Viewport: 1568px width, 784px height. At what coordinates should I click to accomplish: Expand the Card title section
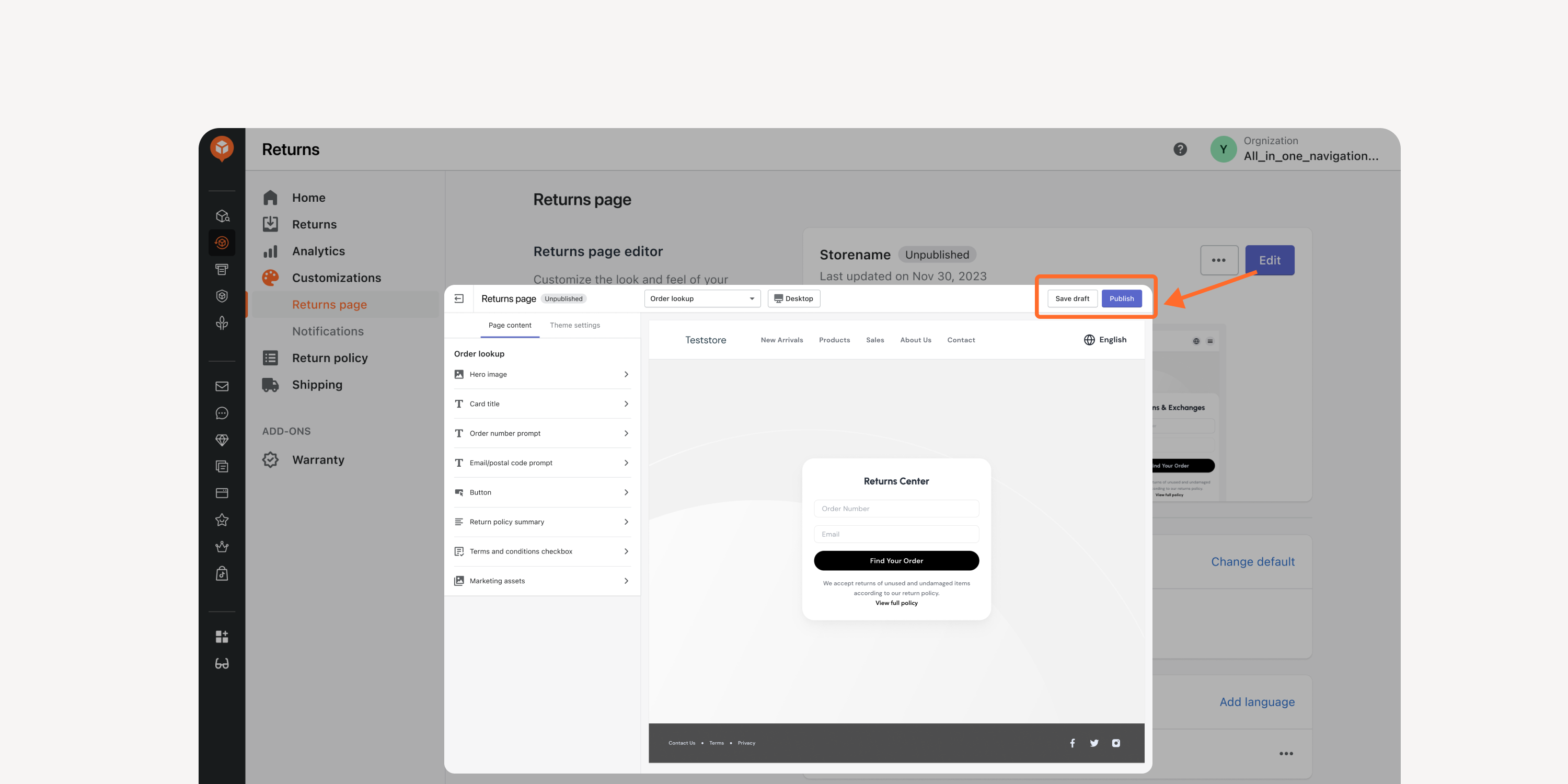pos(543,404)
